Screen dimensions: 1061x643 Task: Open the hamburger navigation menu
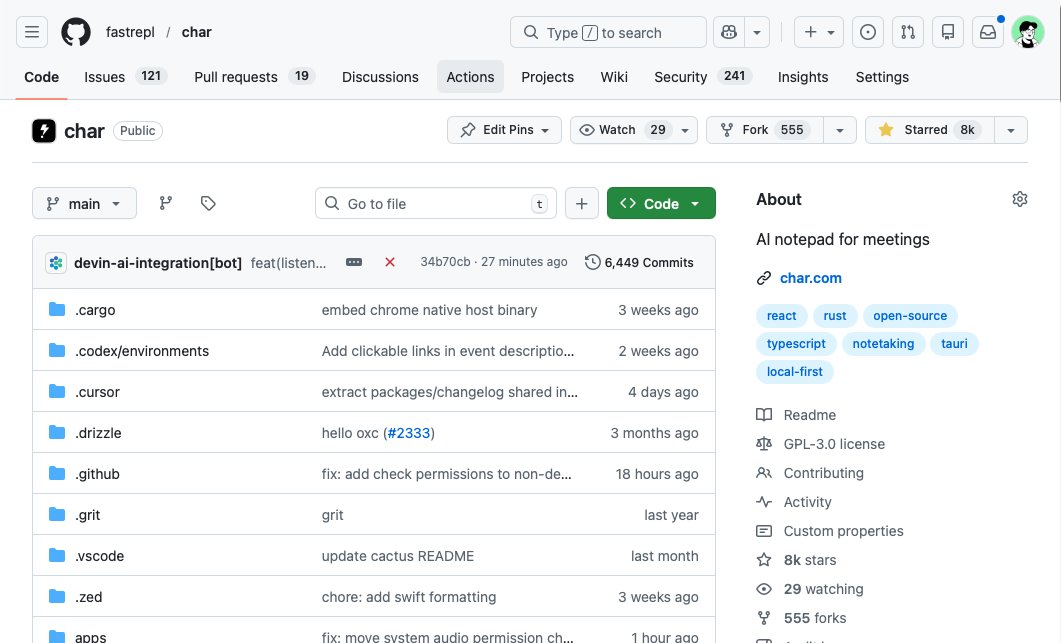32,32
